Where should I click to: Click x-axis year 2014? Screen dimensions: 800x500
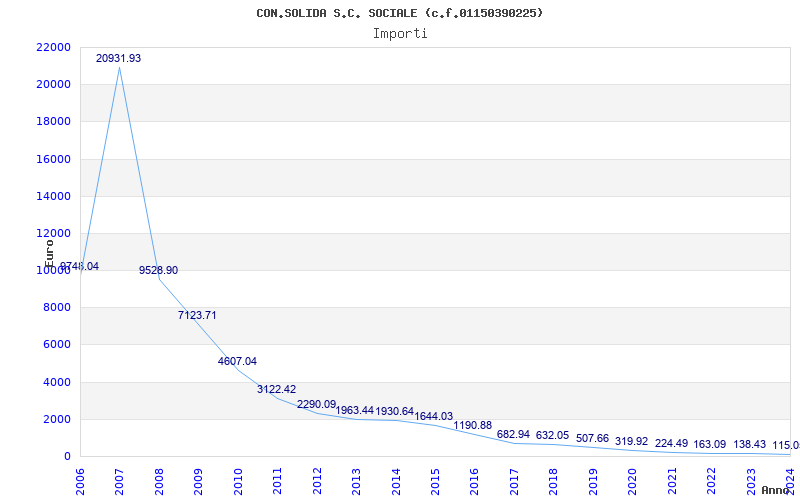pos(395,481)
